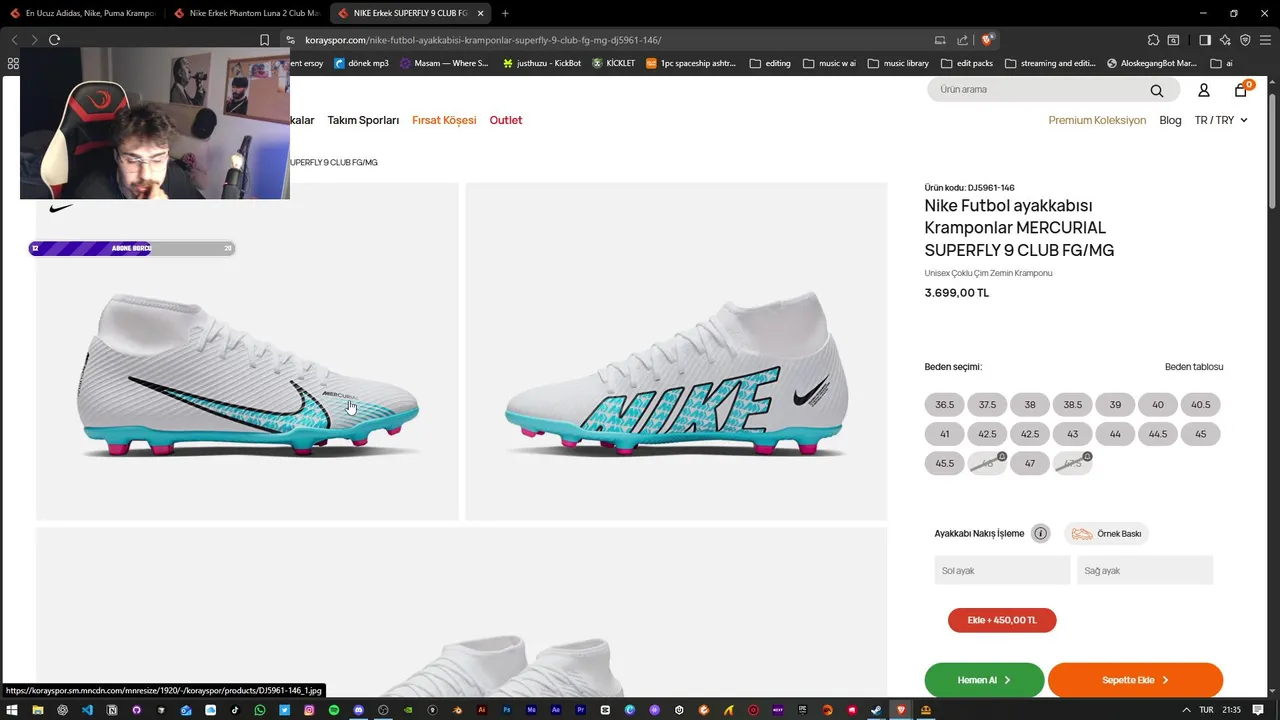Select shoe size 43
Image resolution: width=1280 pixels, height=720 pixels.
point(1073,434)
